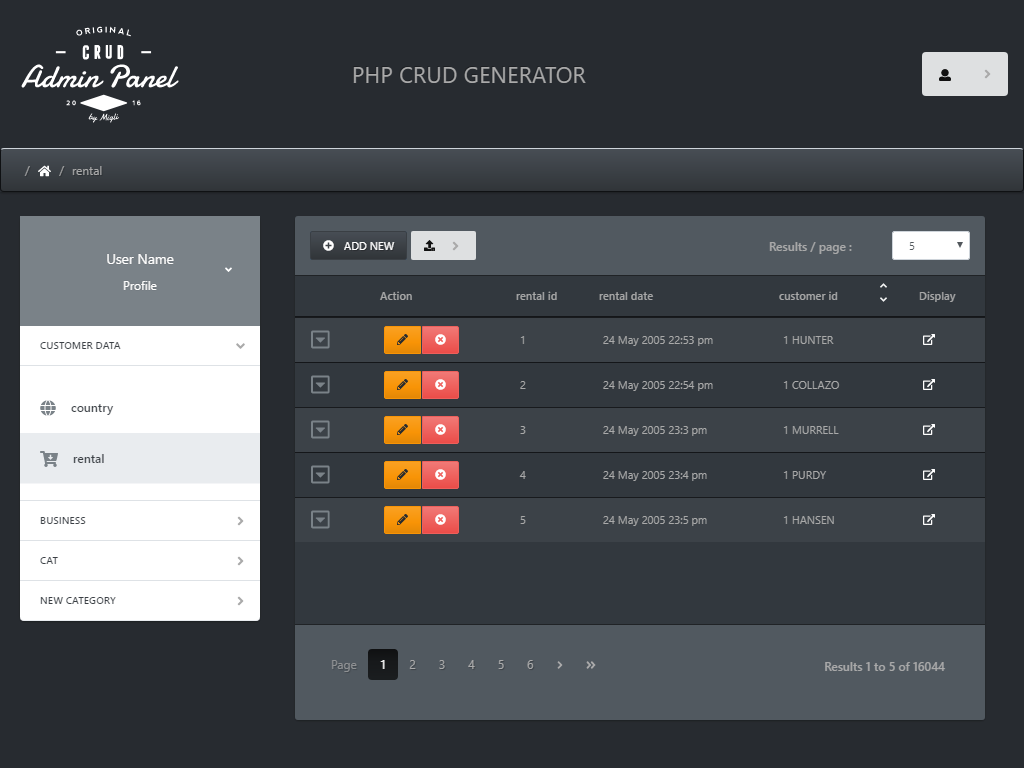This screenshot has width=1024, height=768.
Task: Sort the customer id column ascending
Action: pos(883,288)
